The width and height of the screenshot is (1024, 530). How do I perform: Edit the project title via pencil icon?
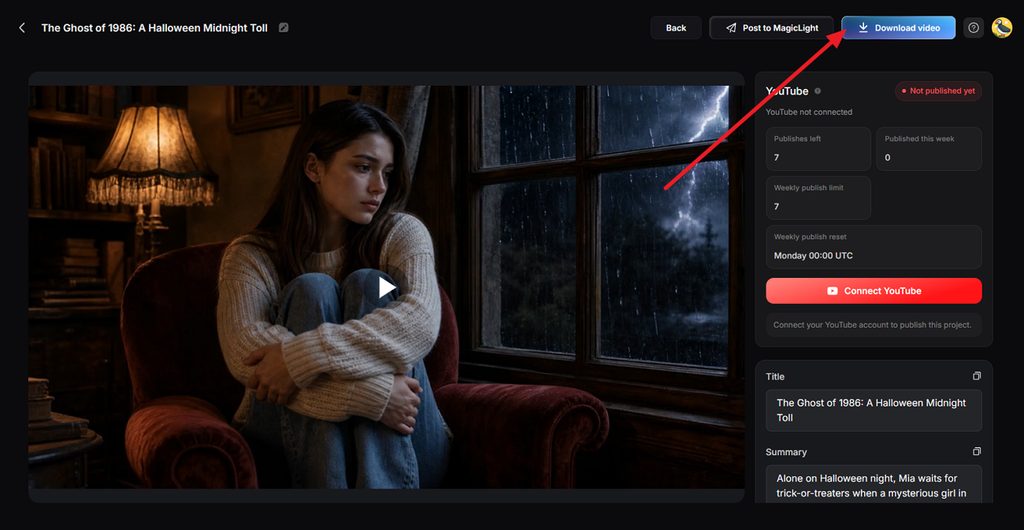[x=283, y=28]
